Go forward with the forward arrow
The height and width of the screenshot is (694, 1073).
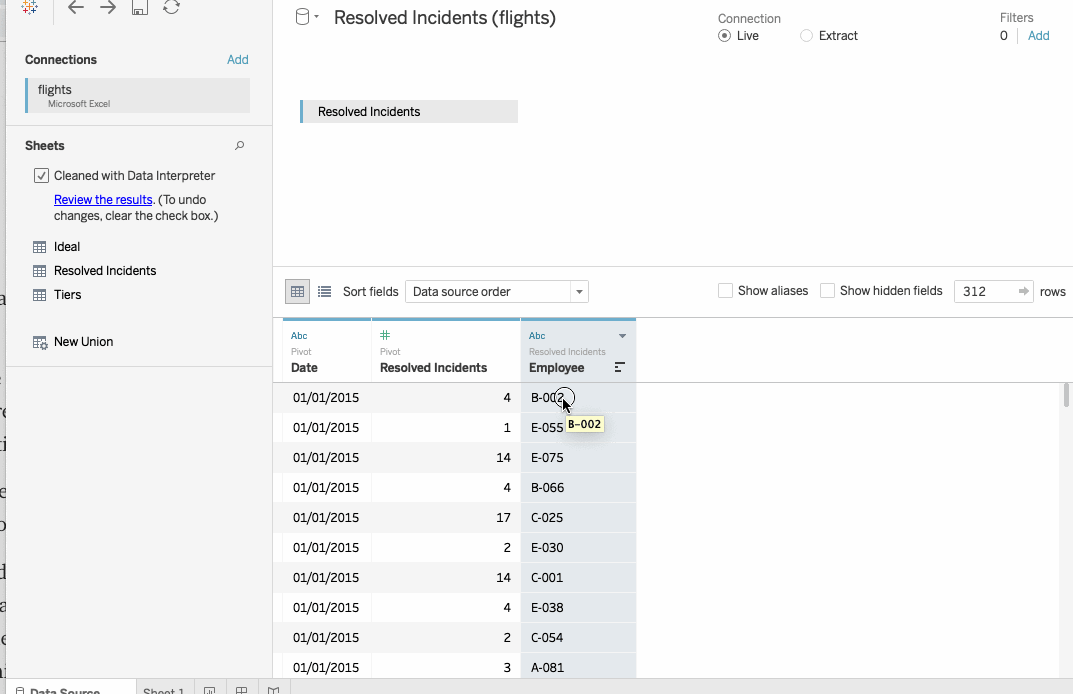pyautogui.click(x=107, y=7)
